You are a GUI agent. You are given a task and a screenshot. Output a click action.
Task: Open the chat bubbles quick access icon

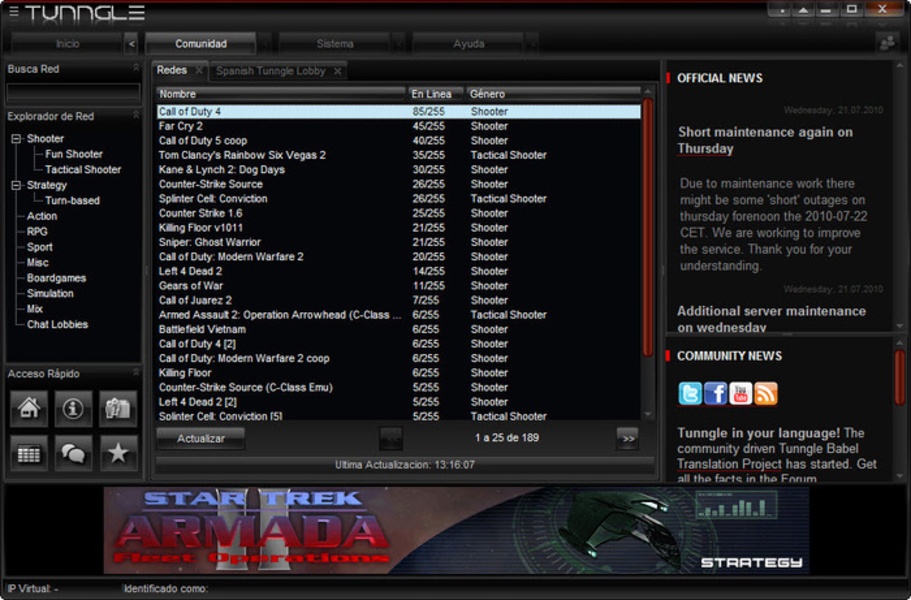click(x=73, y=453)
